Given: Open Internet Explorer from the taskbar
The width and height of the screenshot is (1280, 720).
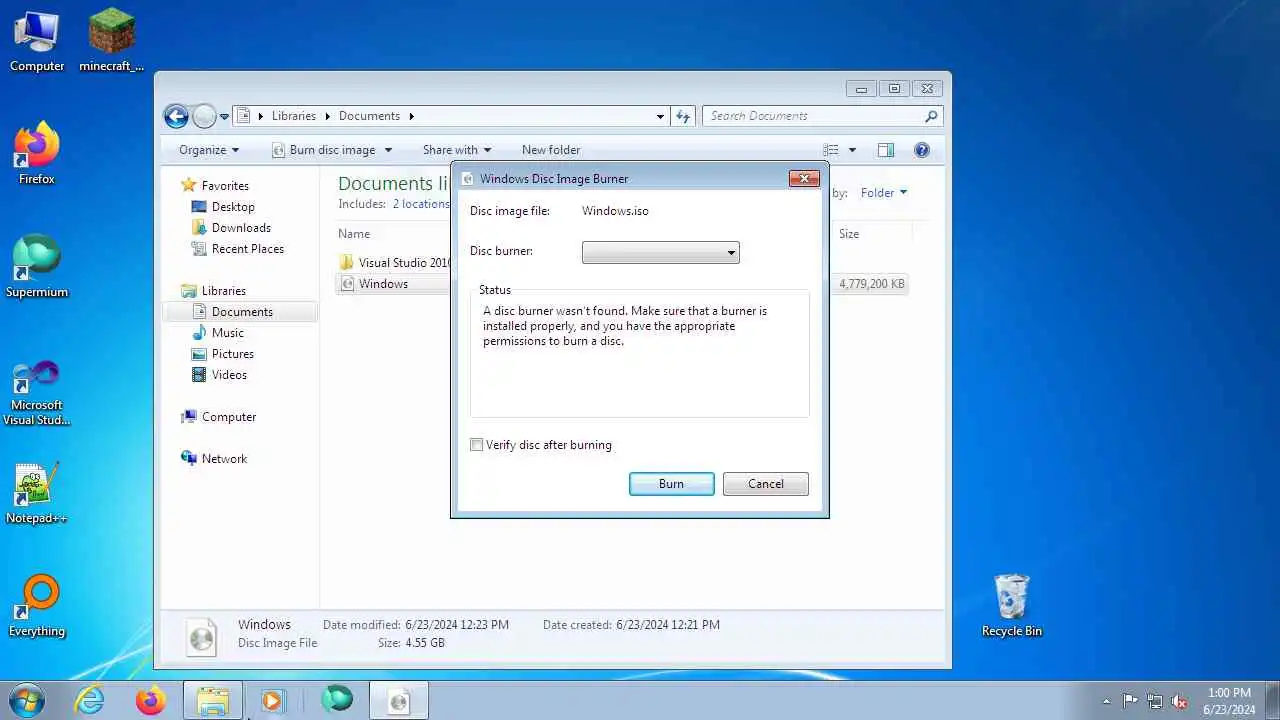Looking at the screenshot, I should point(90,700).
